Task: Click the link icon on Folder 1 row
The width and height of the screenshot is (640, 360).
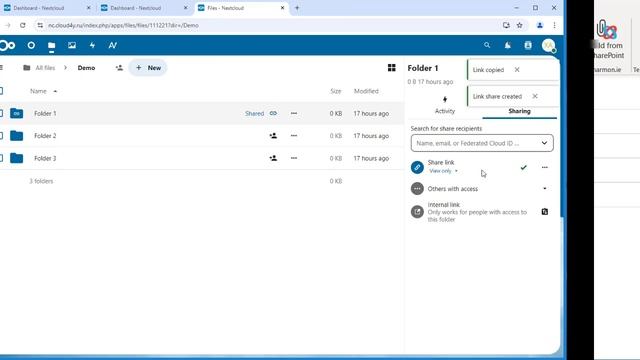Action: pyautogui.click(x=273, y=113)
